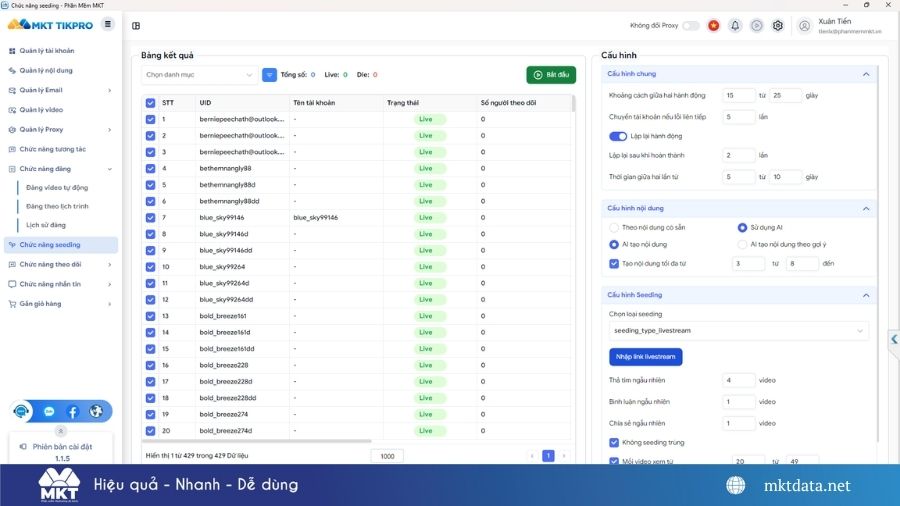This screenshot has height=506, width=900.
Task: Click Số người theo dõi column header
Action: coord(509,103)
